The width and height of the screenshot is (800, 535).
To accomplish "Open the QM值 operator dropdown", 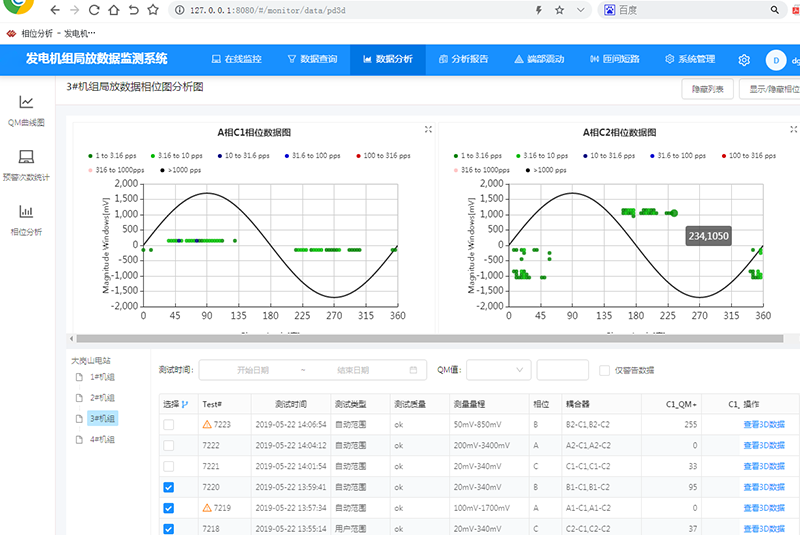I will coord(496,370).
